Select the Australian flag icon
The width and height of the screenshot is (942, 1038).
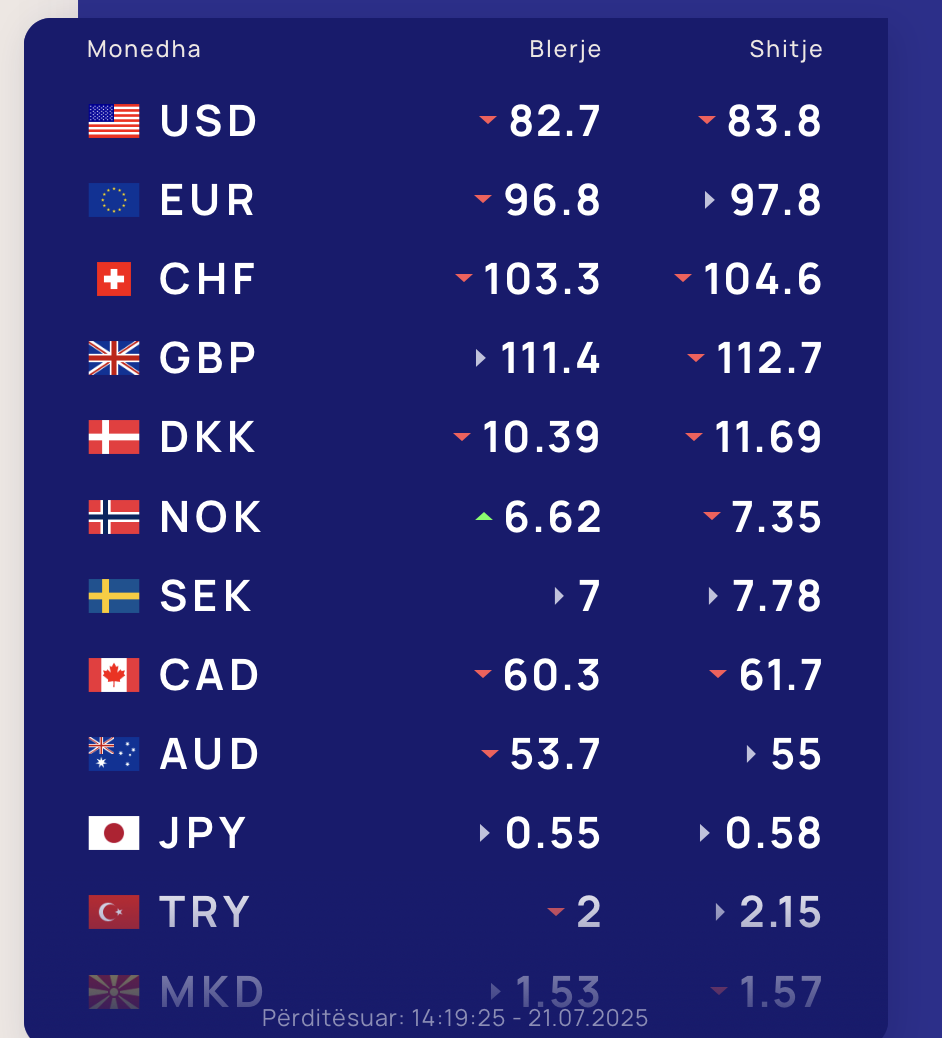(x=114, y=754)
